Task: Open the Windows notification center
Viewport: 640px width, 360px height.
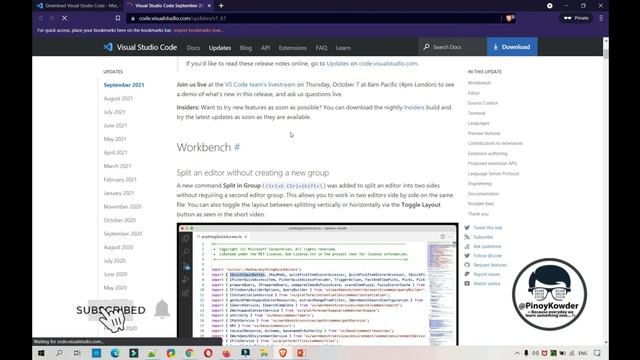Action: coord(597,353)
